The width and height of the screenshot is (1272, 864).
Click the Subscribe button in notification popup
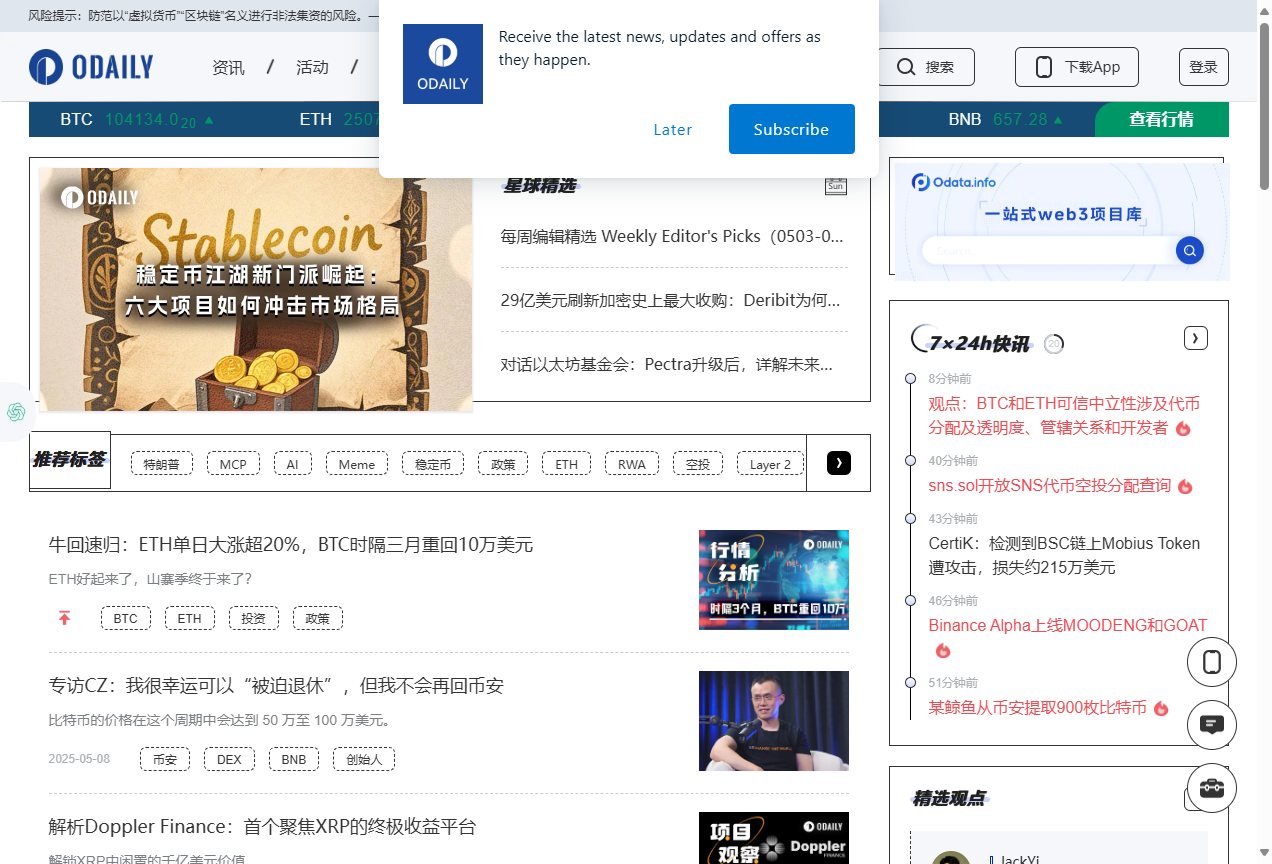click(x=791, y=129)
